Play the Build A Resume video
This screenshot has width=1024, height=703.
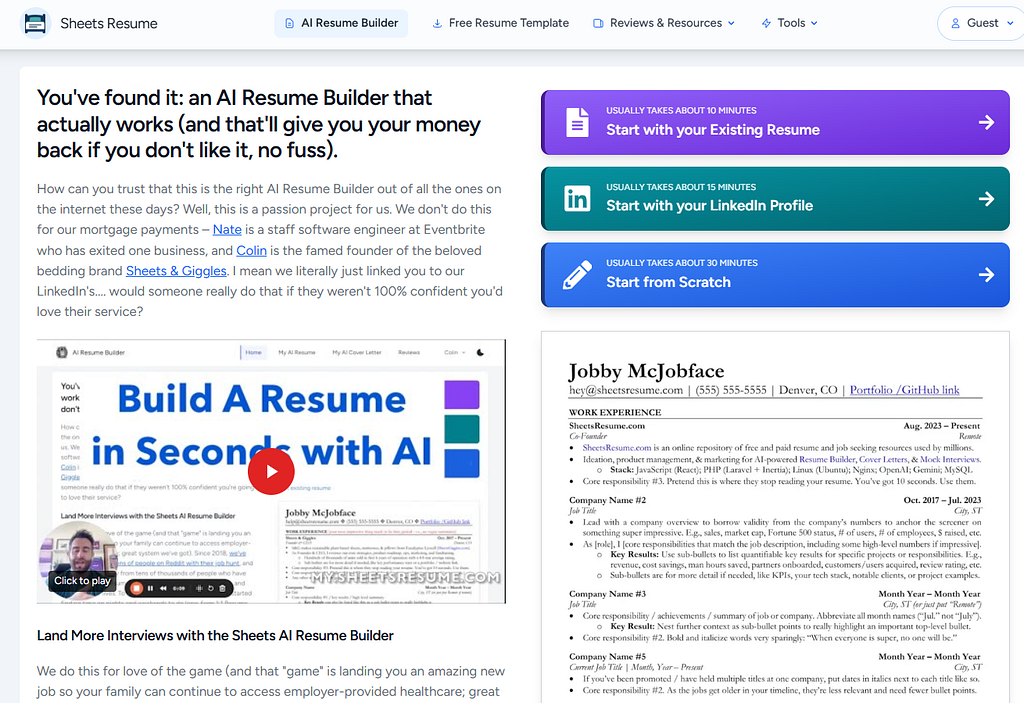(x=271, y=472)
